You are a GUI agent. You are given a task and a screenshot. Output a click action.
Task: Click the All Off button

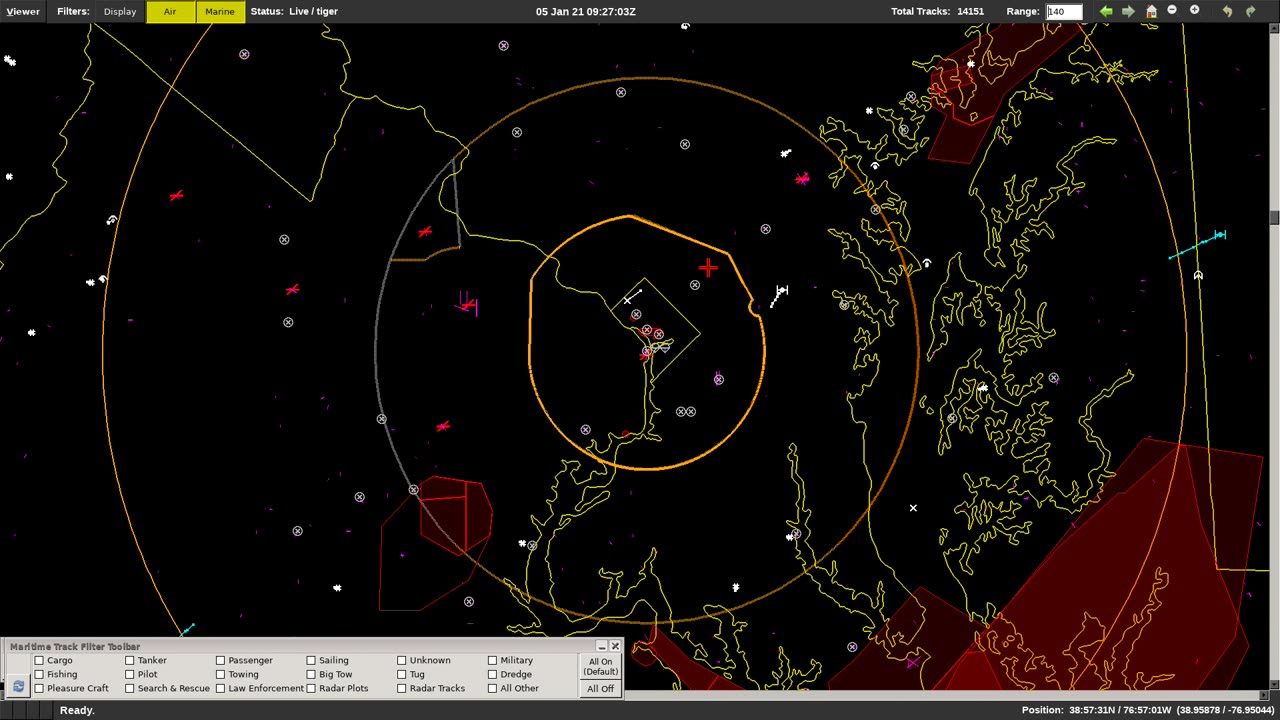[x=600, y=688]
